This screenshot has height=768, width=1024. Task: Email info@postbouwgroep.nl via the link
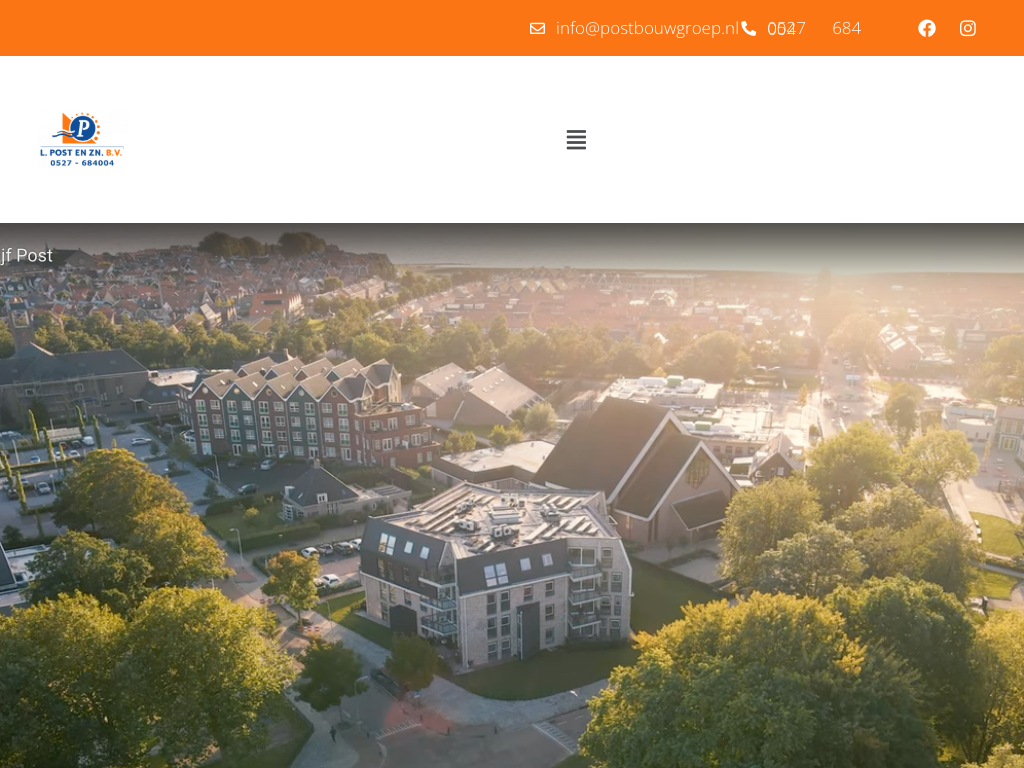647,28
